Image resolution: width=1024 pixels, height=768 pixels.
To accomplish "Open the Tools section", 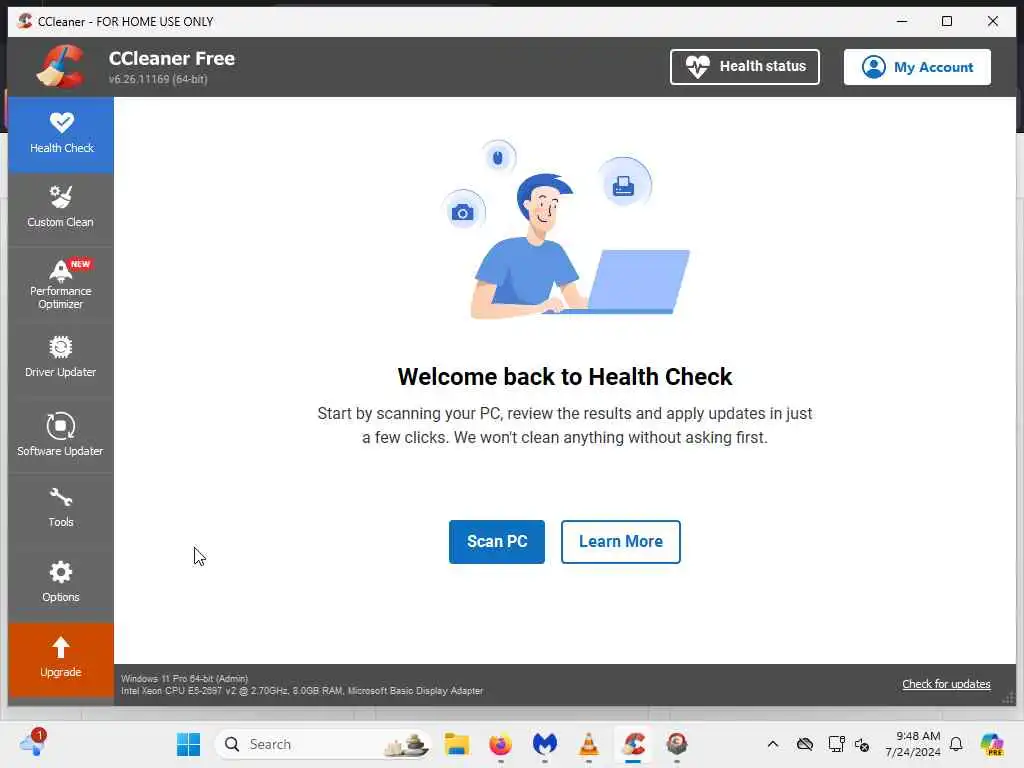I will pyautogui.click(x=61, y=508).
